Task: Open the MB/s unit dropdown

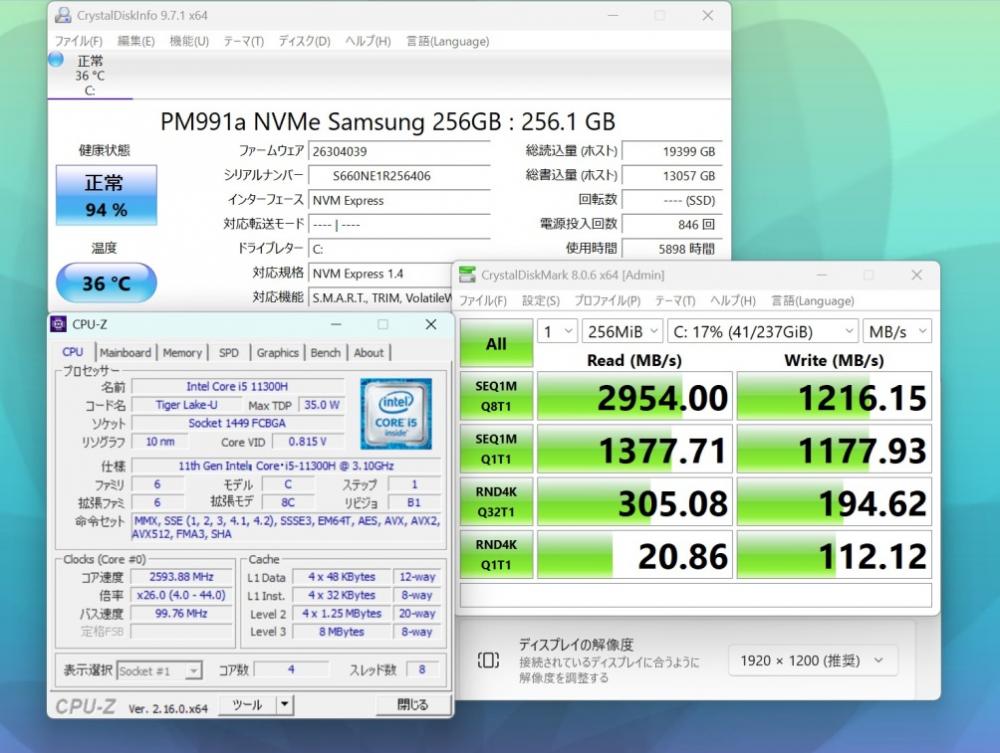Action: pyautogui.click(x=897, y=332)
